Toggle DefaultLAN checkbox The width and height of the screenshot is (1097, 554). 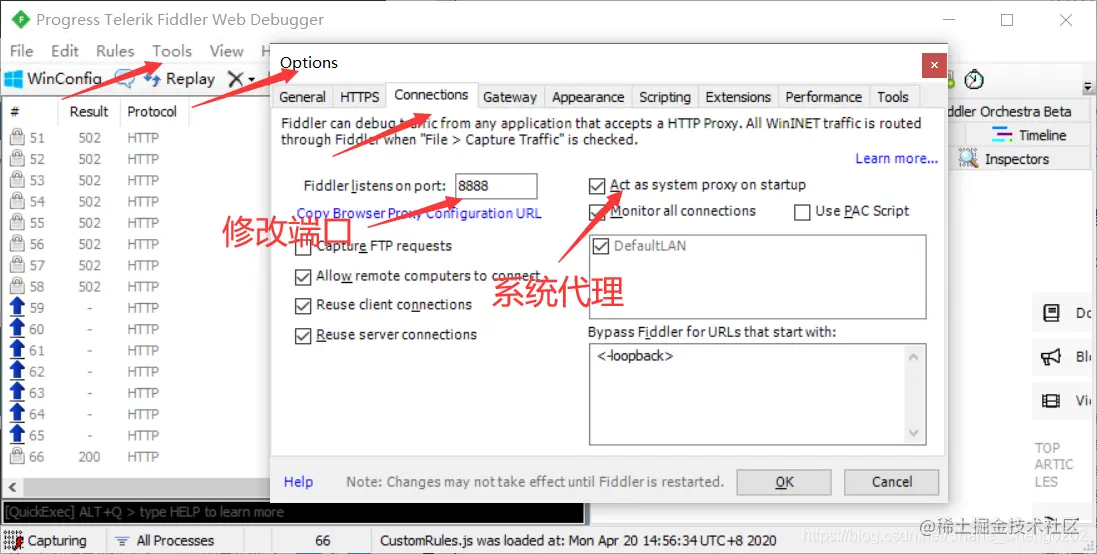[x=600, y=246]
